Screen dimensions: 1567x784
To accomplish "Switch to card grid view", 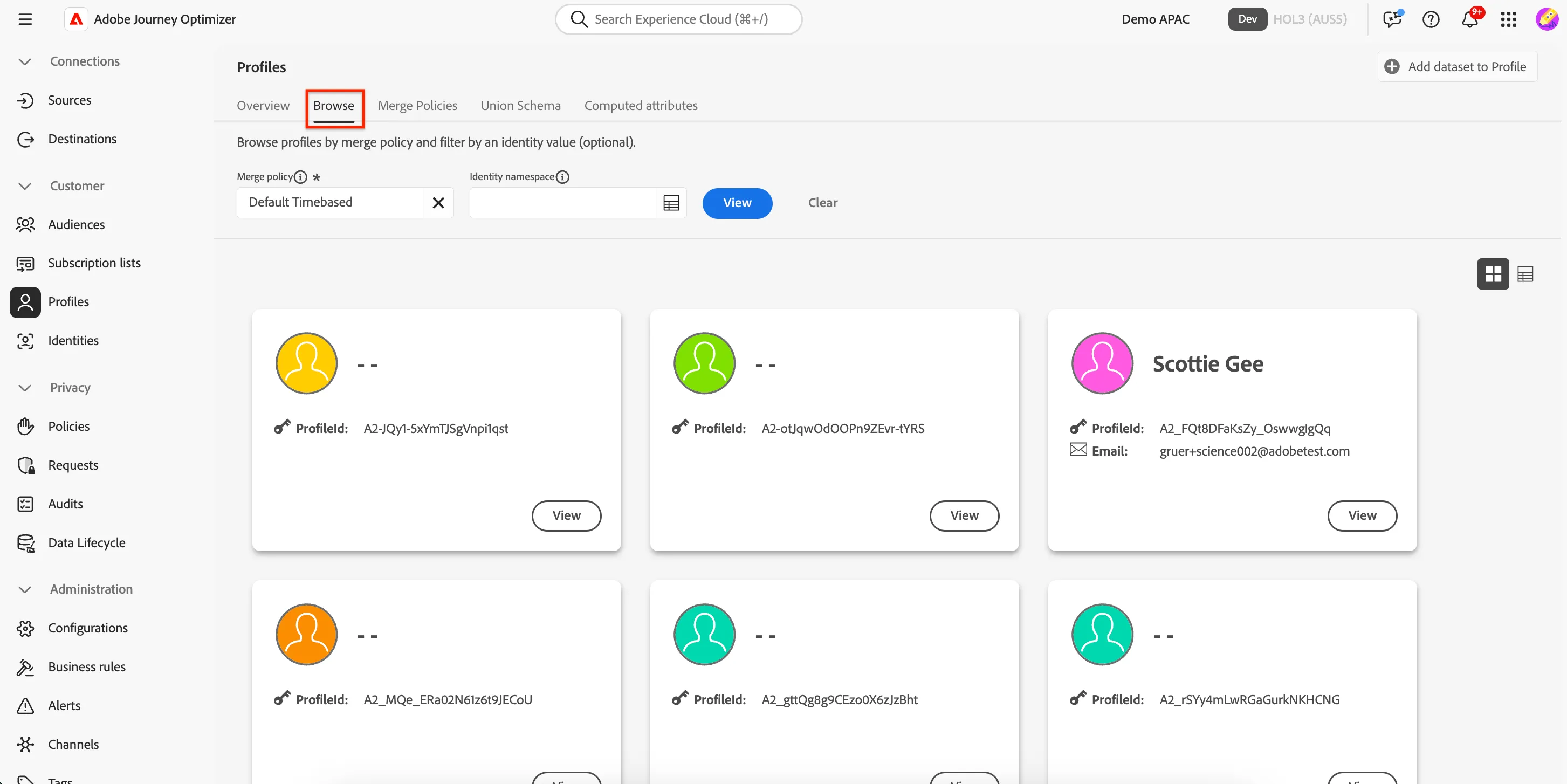I will click(x=1493, y=274).
